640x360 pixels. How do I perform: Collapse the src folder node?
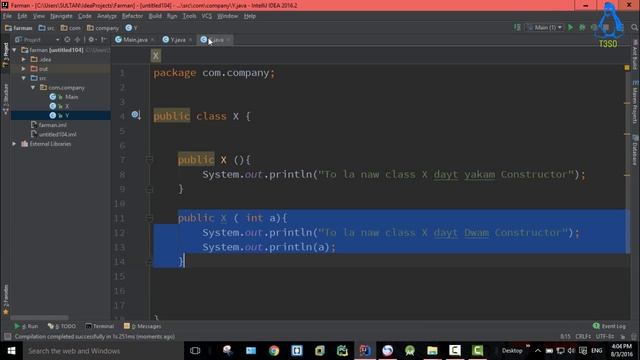tap(24, 78)
